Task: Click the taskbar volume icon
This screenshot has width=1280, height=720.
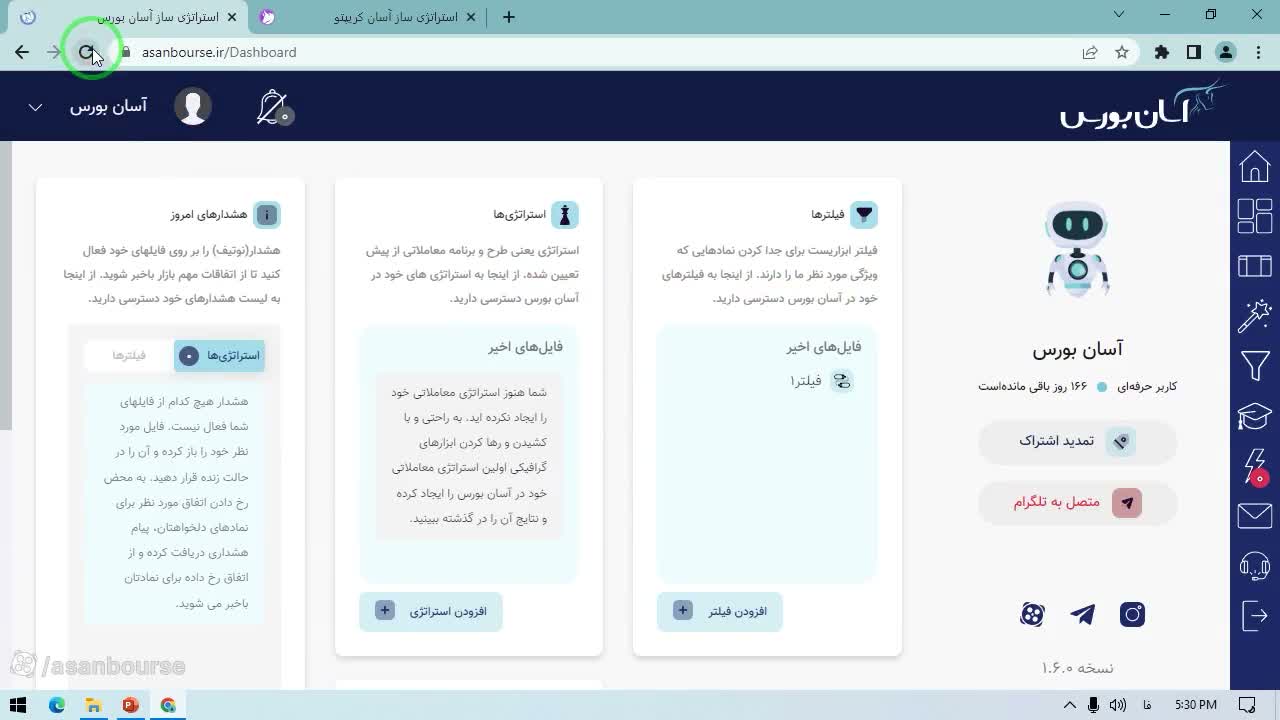Action: 1118,705
